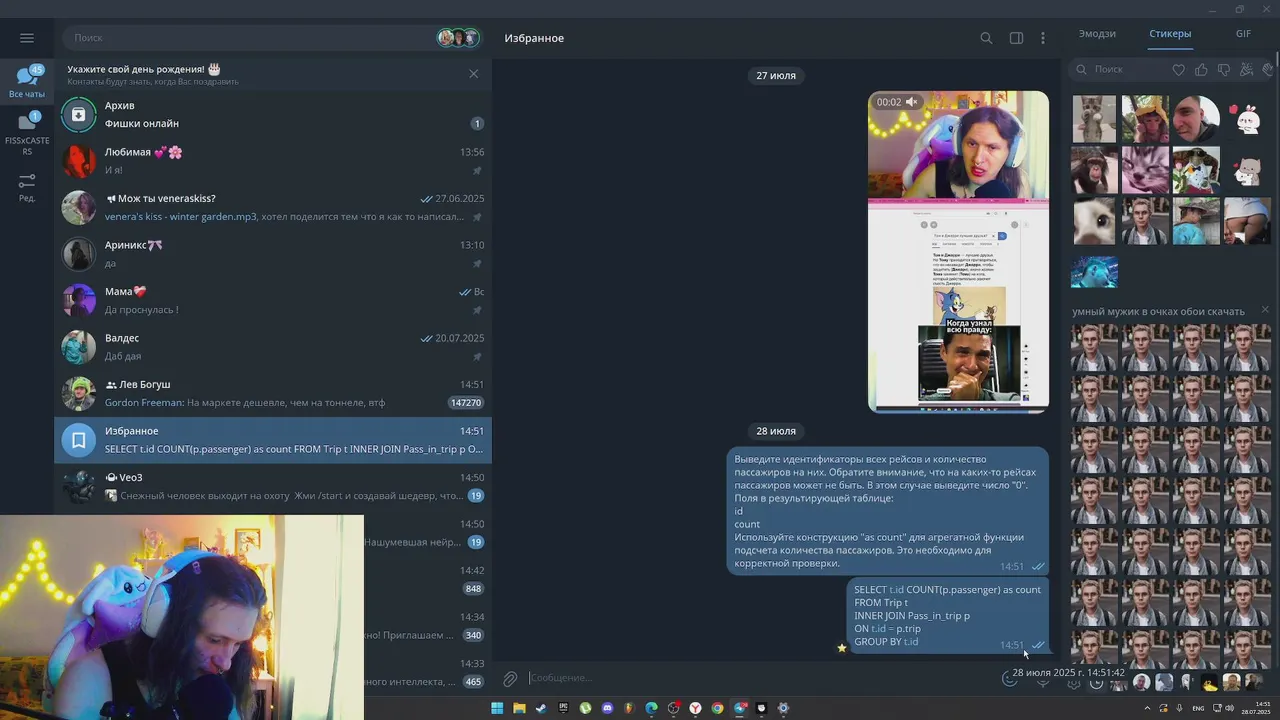Open the Архив archive avatar
Viewport: 1280px width, 720px height.
(79, 114)
